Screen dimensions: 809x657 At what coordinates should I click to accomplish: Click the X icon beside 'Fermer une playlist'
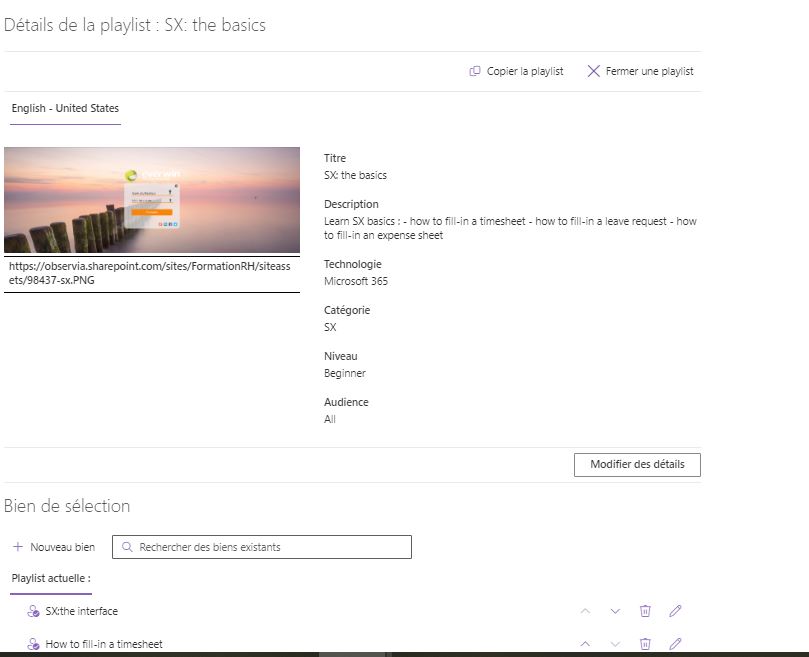tap(595, 71)
